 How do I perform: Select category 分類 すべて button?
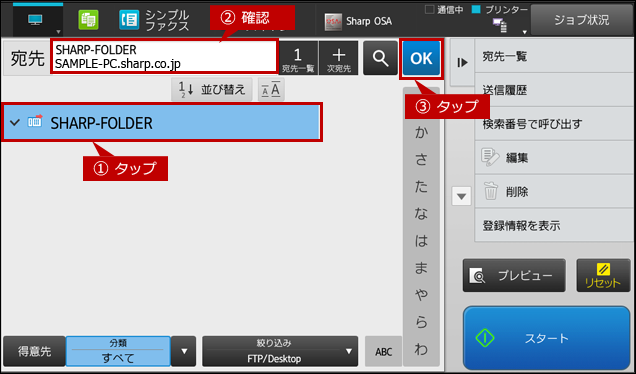point(118,351)
